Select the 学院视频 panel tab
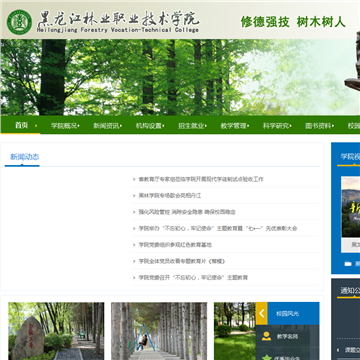Screen dimensions: 360x360 350,157
